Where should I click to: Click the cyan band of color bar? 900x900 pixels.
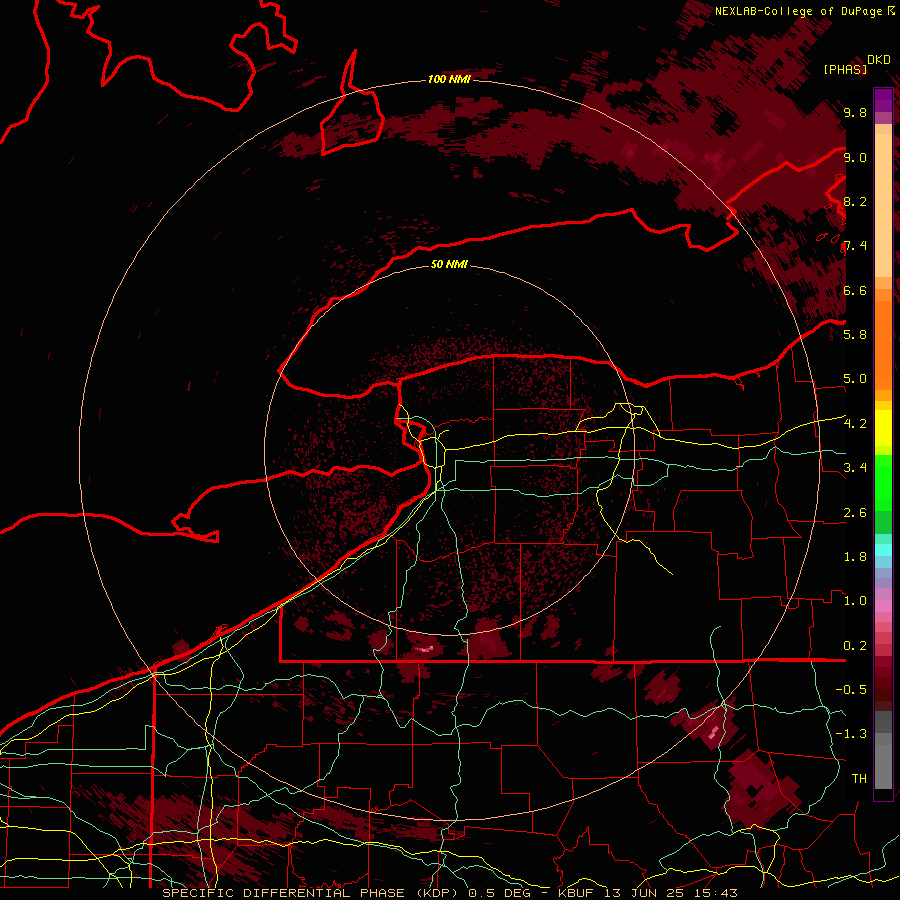[x=883, y=549]
